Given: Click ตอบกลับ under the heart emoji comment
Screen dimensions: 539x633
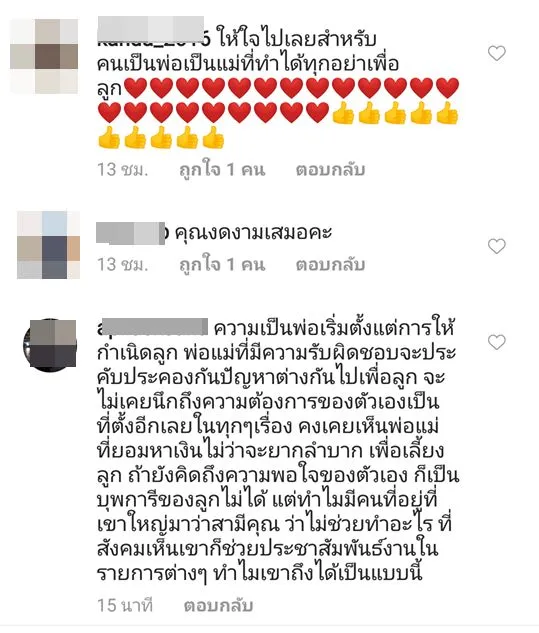Looking at the screenshot, I should point(330,170).
